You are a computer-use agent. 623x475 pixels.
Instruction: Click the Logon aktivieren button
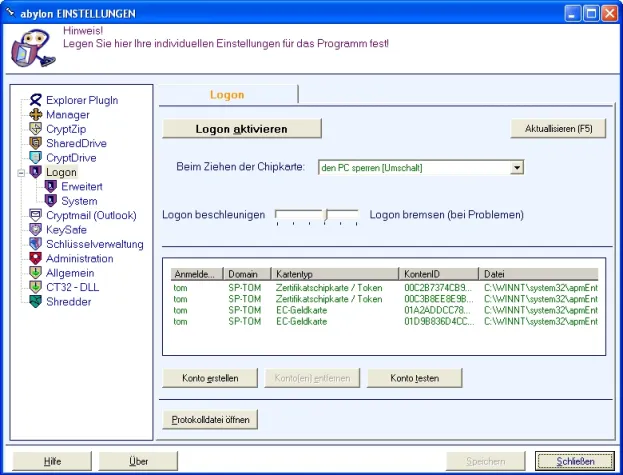click(x=241, y=129)
